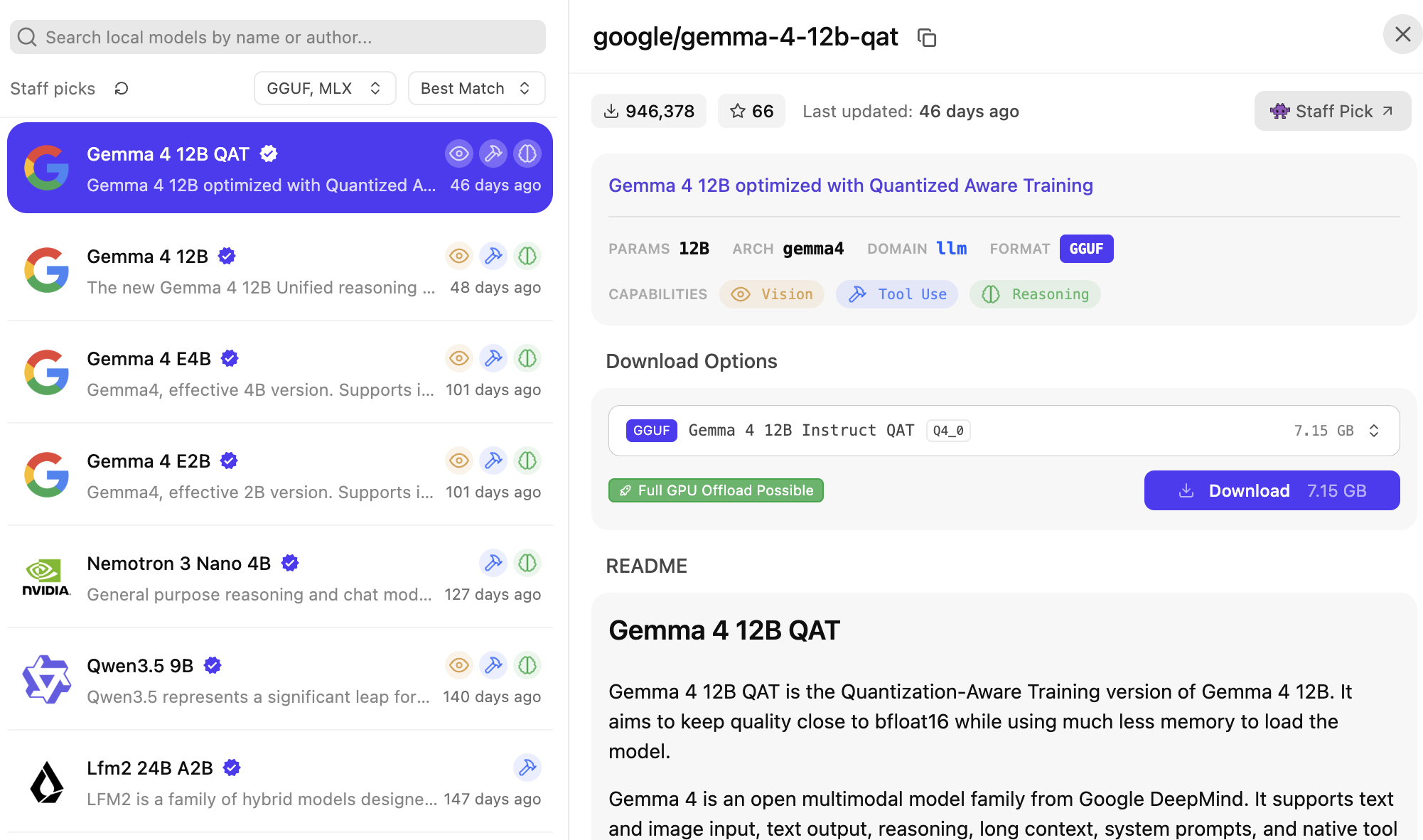Open the GGUF, MLX format filter dropdown
Screen dimensions: 1423x840
tap(325, 88)
